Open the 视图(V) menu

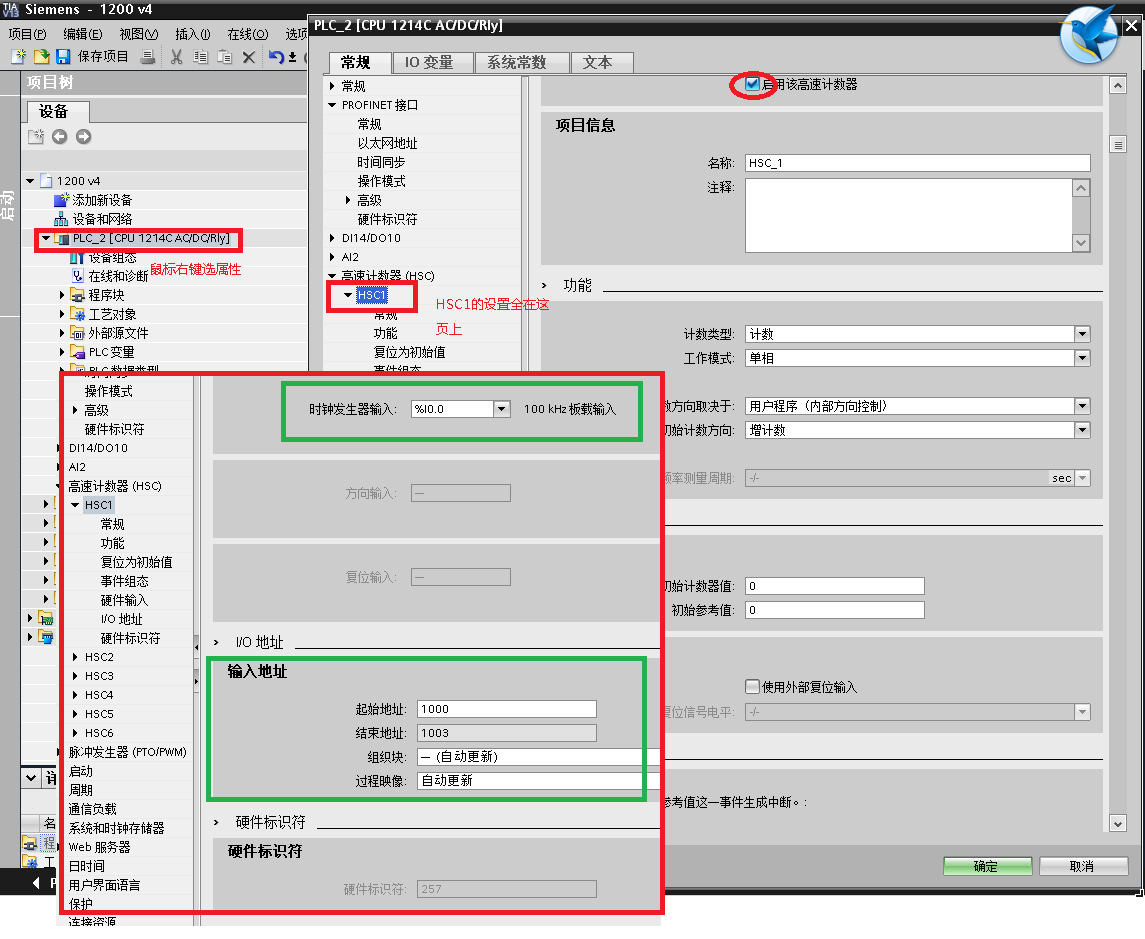139,34
